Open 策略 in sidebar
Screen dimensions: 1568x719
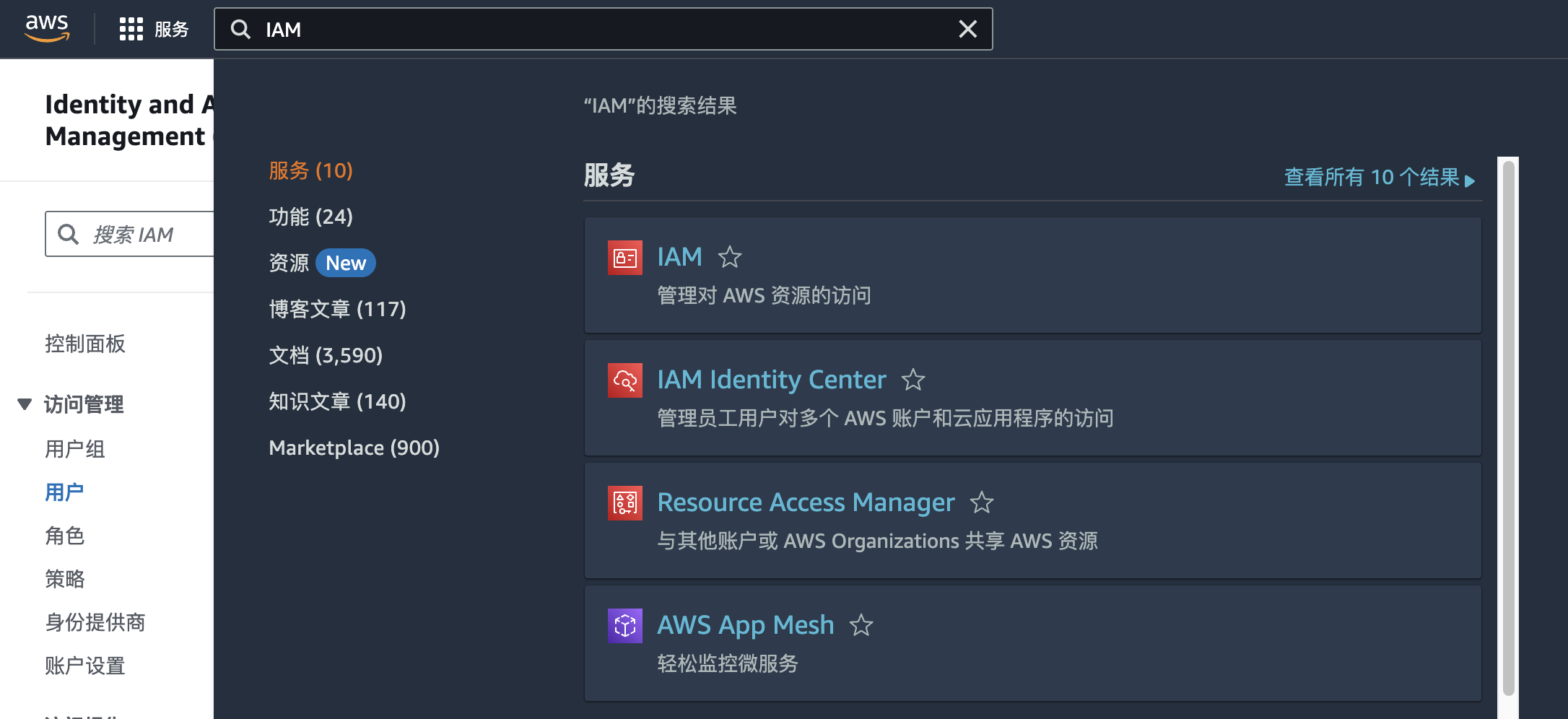[65, 579]
